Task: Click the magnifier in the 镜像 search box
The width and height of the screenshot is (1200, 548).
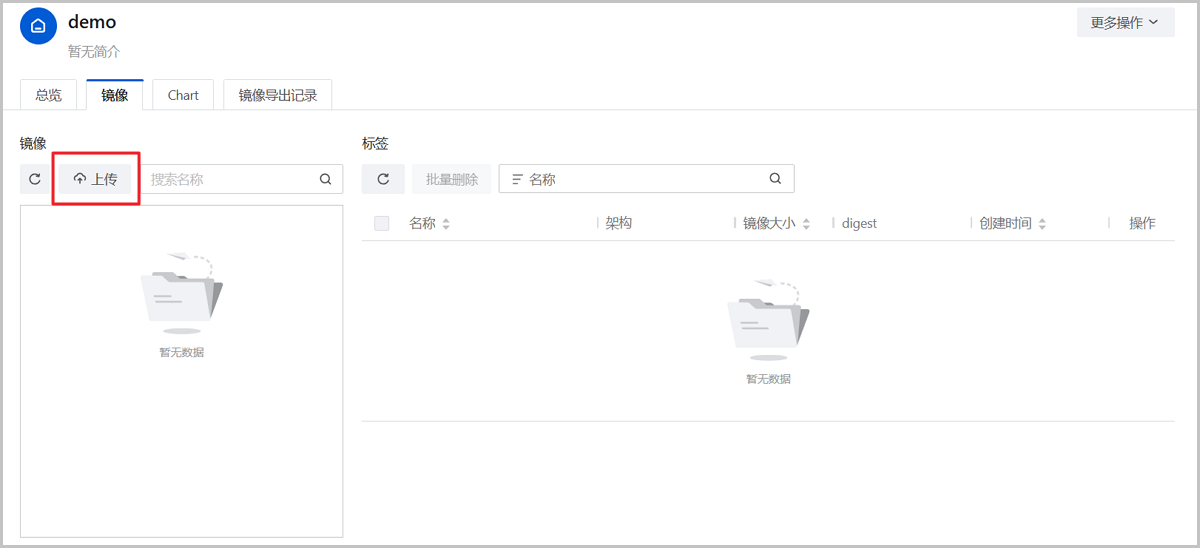Action: 325,179
